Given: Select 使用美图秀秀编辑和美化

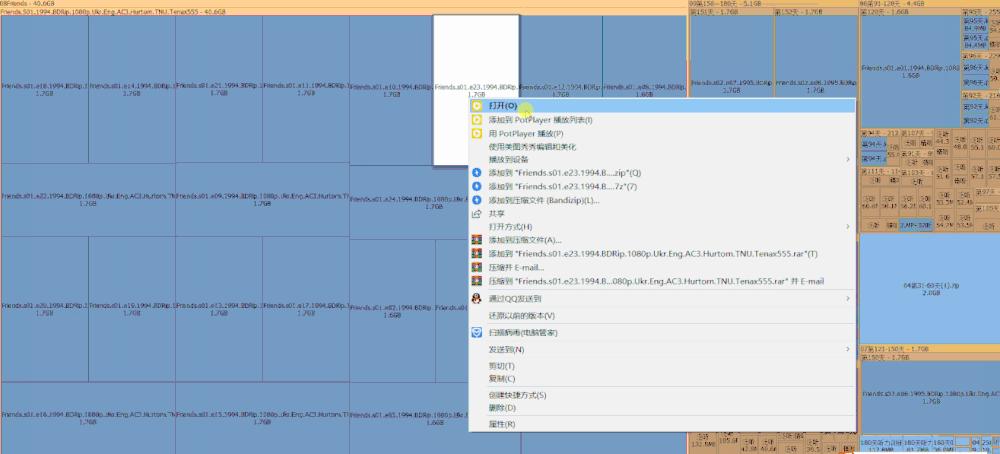Looking at the screenshot, I should pyautogui.click(x=662, y=147).
